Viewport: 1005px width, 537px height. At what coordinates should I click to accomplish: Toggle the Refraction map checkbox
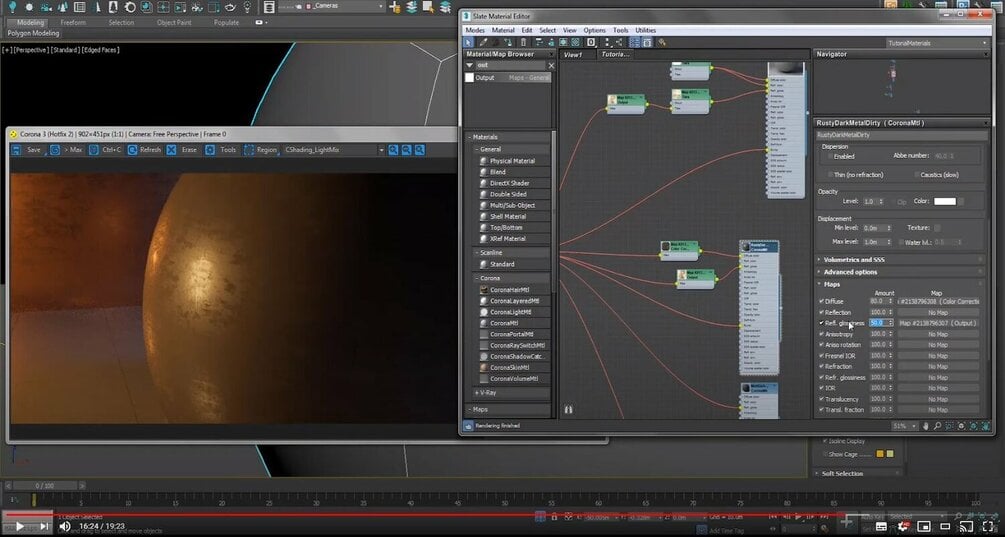pos(821,367)
